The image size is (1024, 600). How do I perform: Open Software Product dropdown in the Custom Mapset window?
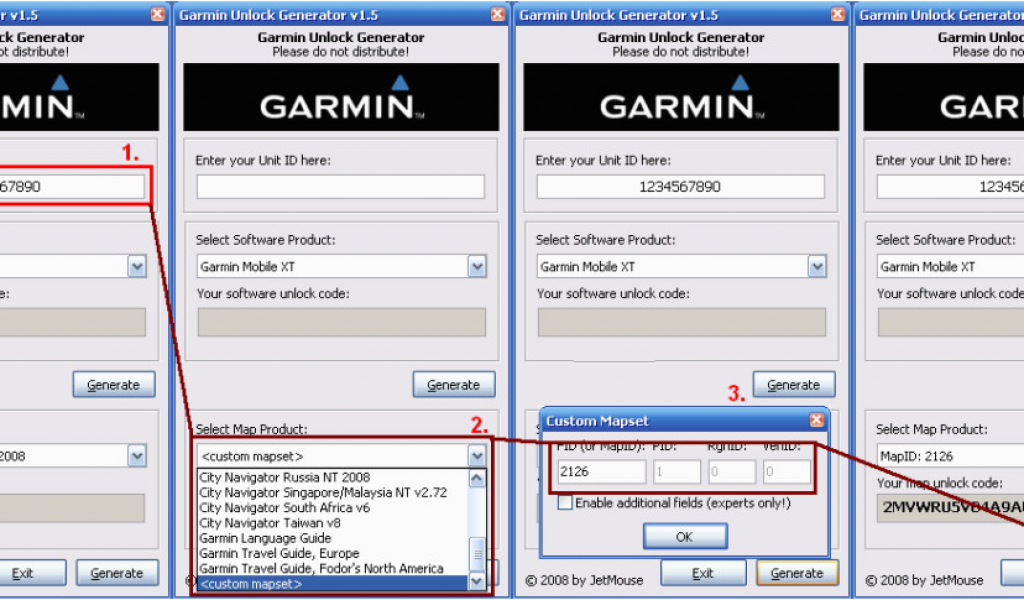coord(817,266)
